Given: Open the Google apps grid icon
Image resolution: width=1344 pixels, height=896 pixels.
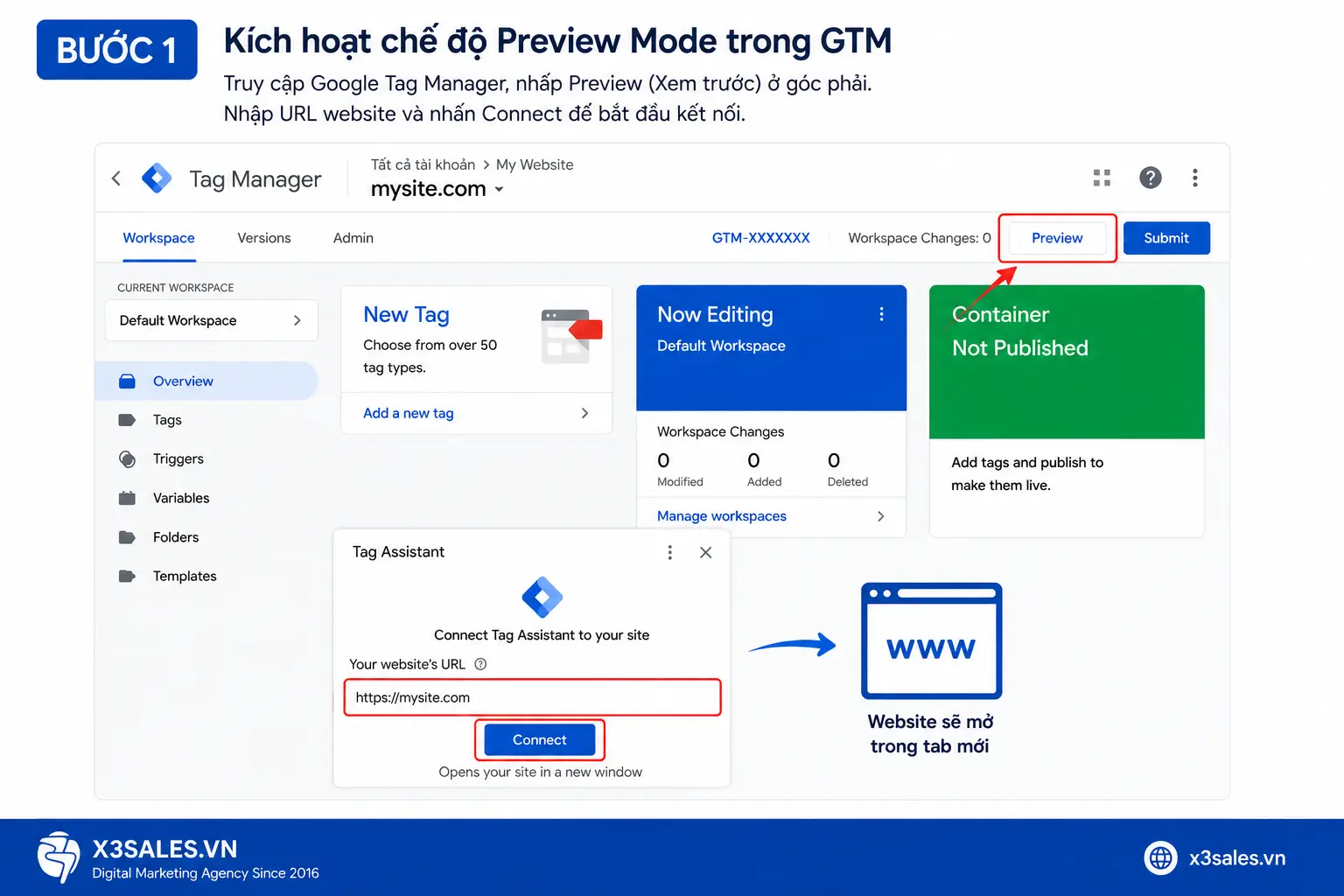Looking at the screenshot, I should (x=1102, y=178).
